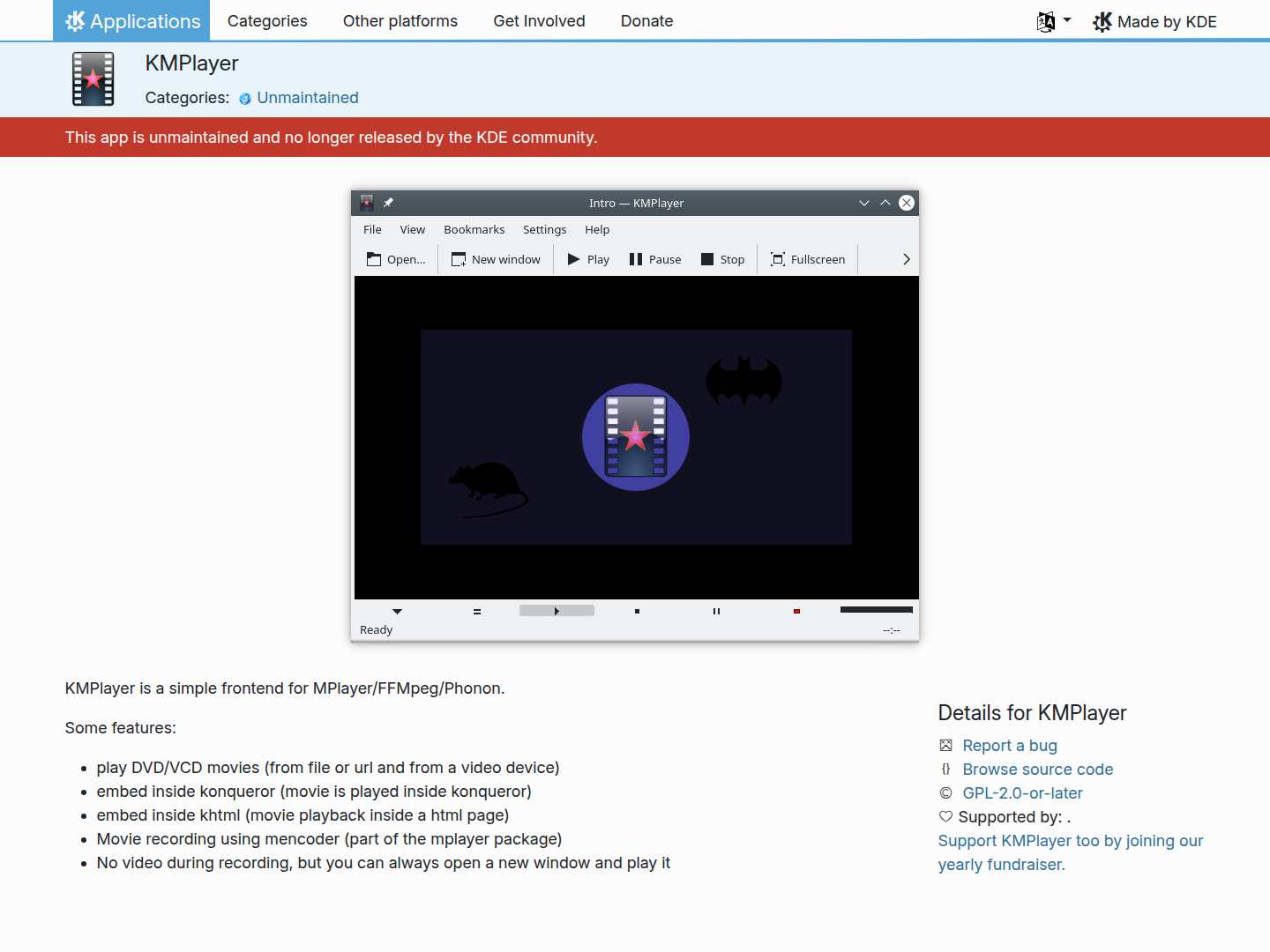Screen dimensions: 1270x952
Task: Open the Donate navigation item
Action: 646,21
